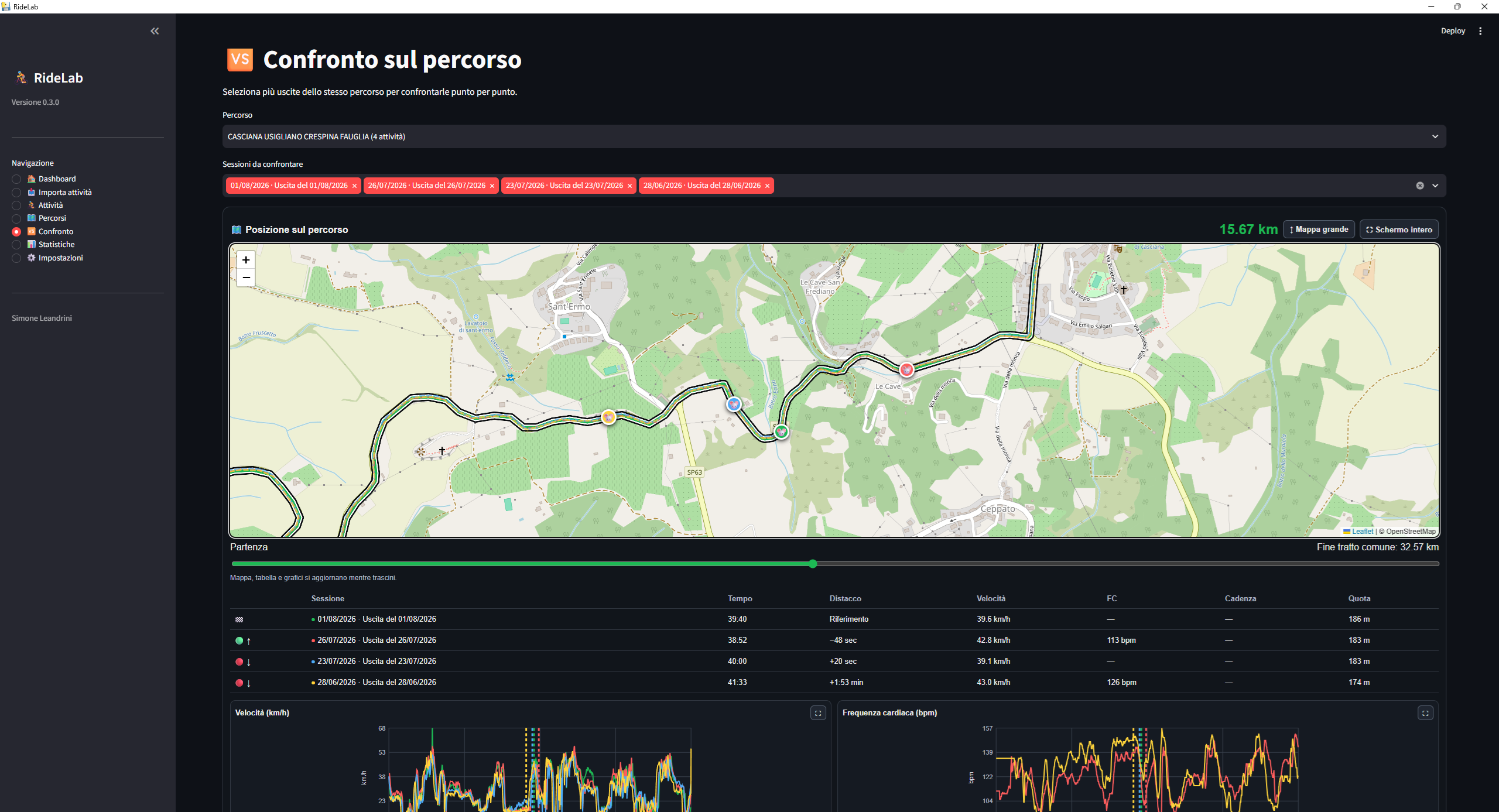Remove session 01/08/2026 tag

354,186
